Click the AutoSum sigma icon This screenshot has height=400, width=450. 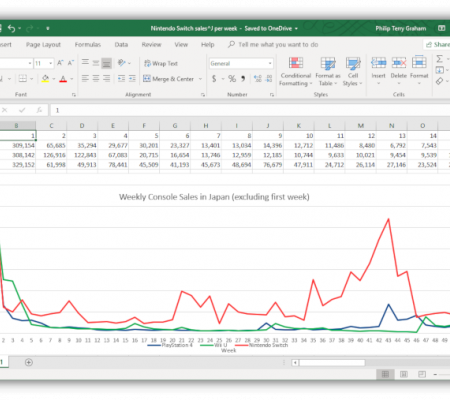(x=439, y=59)
